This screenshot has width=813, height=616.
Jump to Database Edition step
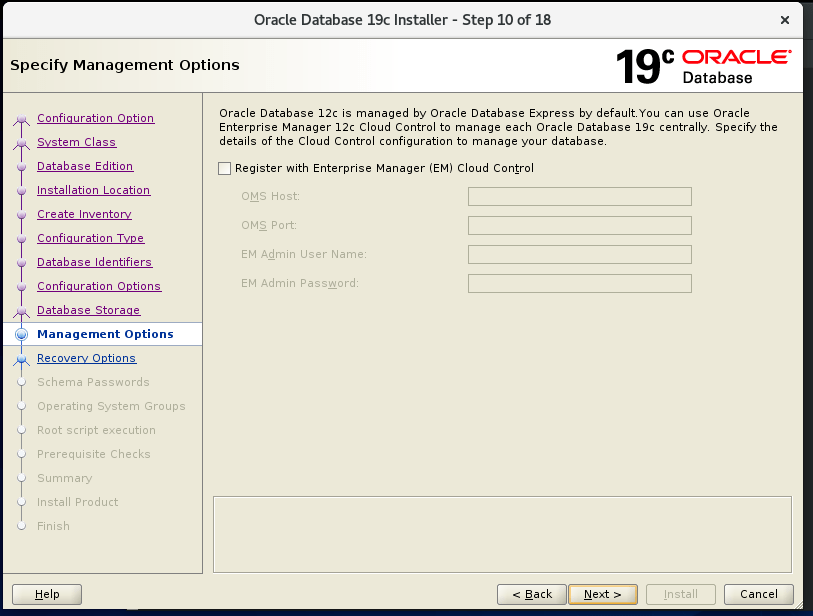point(85,166)
